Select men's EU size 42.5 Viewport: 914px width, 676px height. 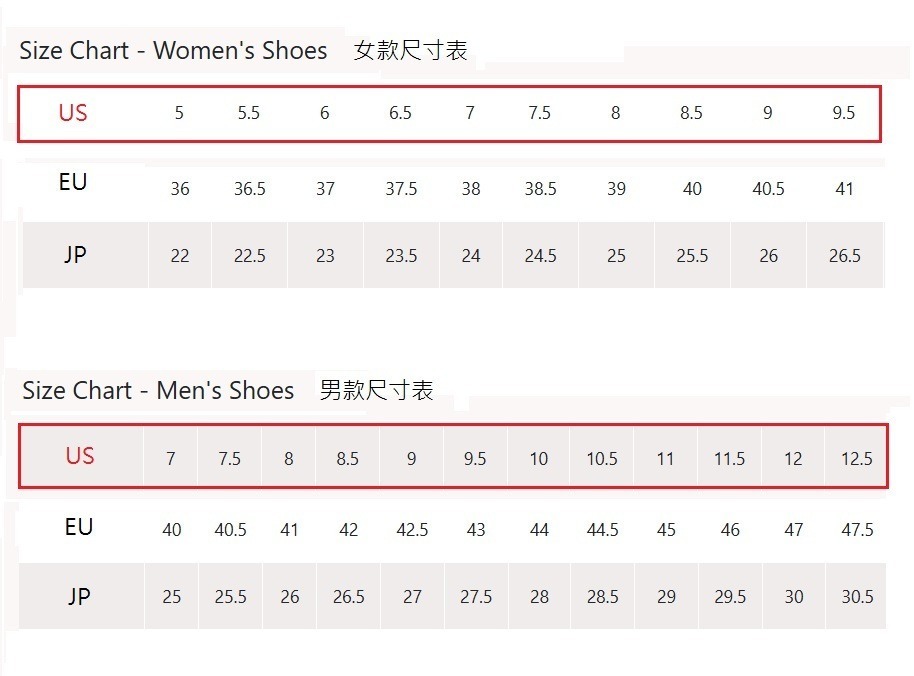(x=412, y=530)
